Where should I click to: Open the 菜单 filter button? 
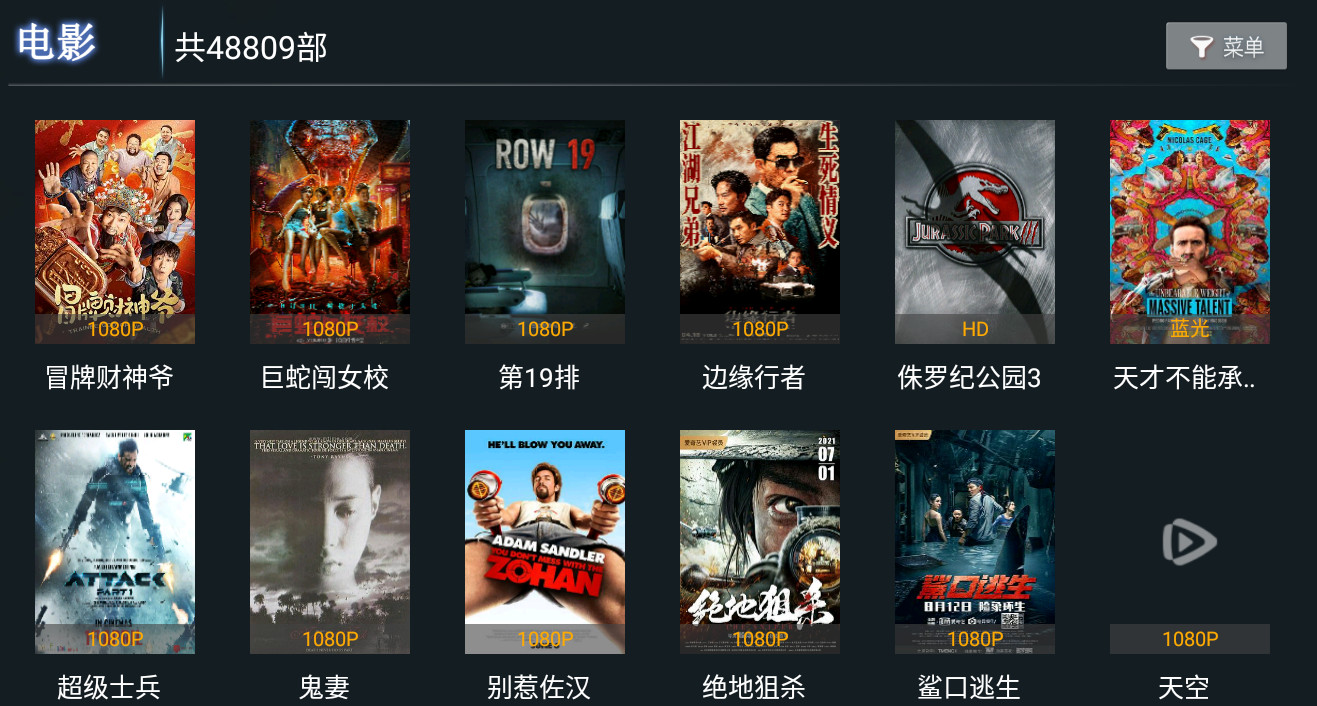pyautogui.click(x=1226, y=46)
